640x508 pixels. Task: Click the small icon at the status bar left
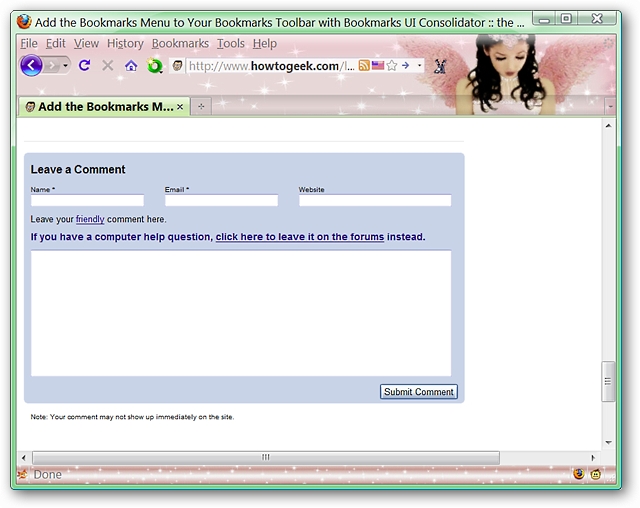23,475
